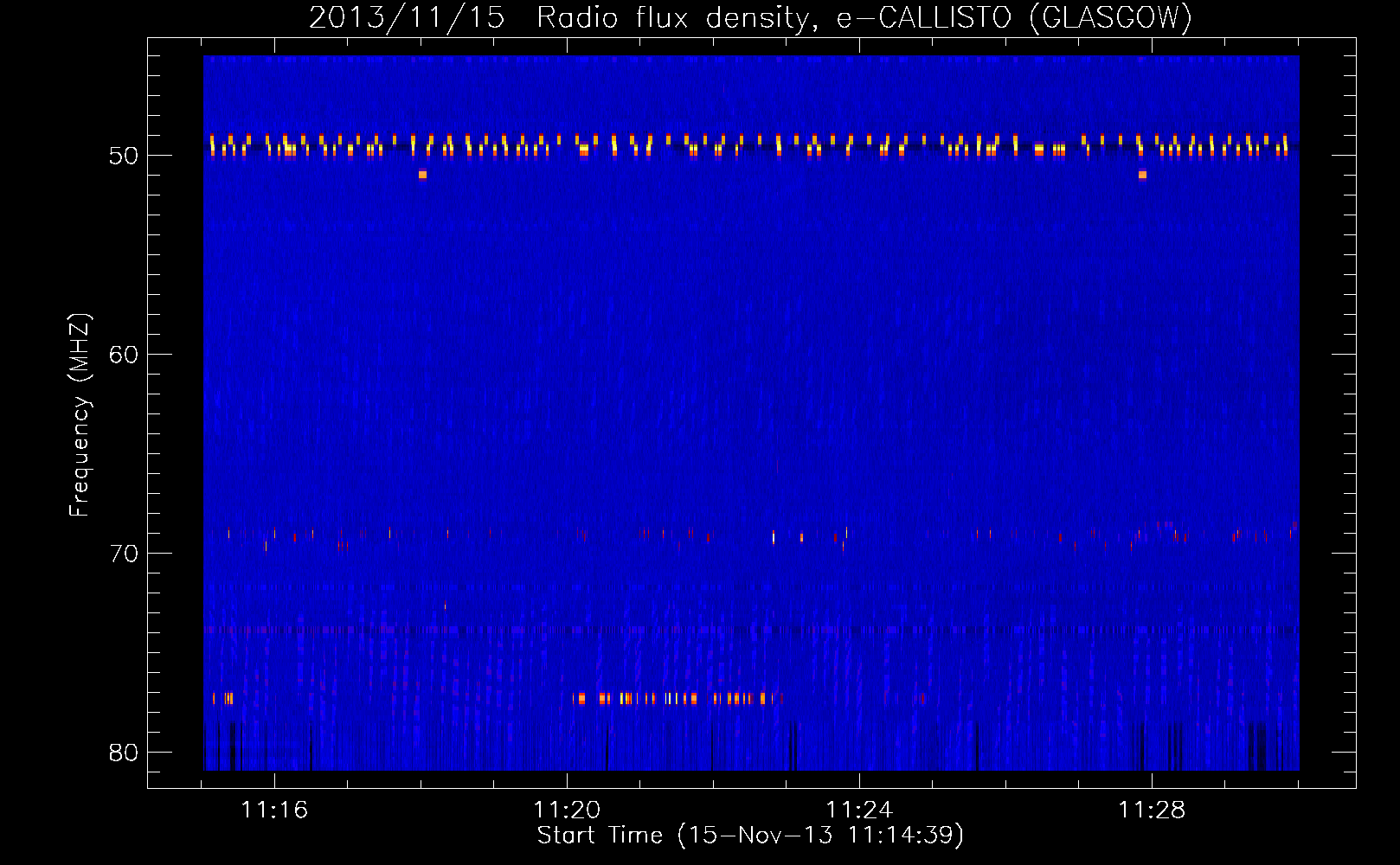This screenshot has width=1400, height=865.
Task: Click the 70 frequency tick label
Action: [124, 553]
